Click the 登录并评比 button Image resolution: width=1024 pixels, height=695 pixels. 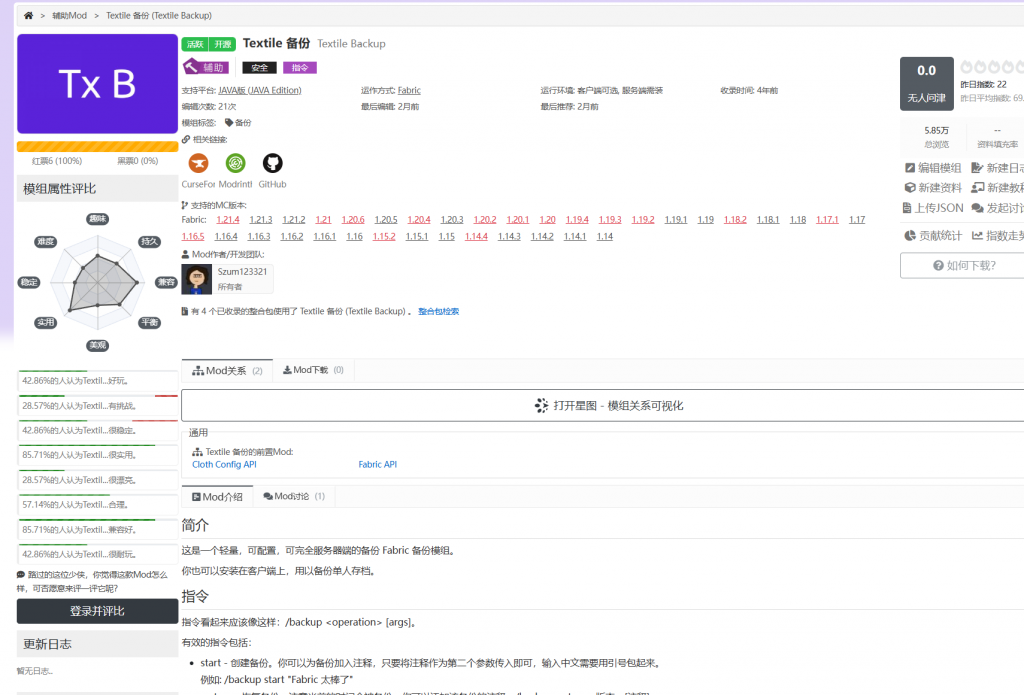pyautogui.click(x=97, y=611)
